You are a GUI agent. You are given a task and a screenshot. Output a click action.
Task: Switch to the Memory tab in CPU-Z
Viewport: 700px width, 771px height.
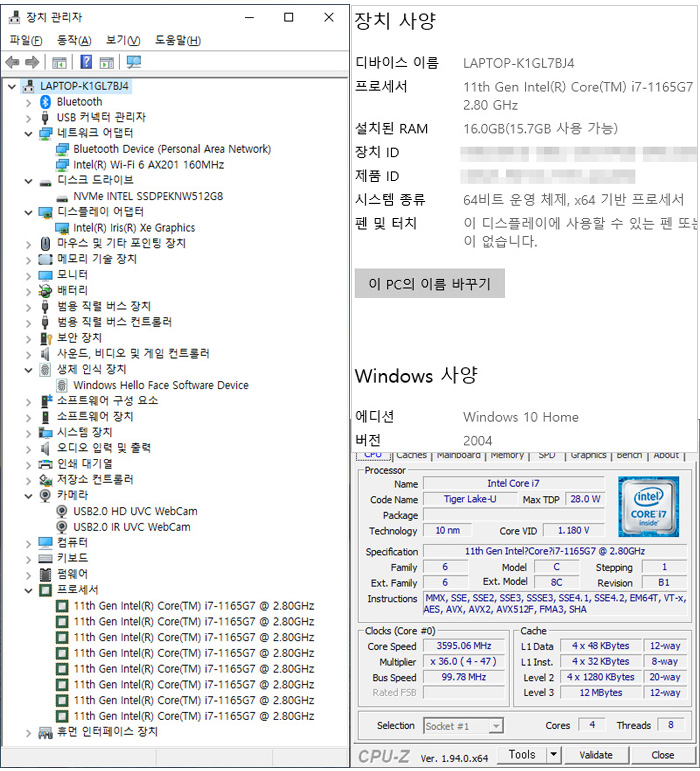click(x=507, y=455)
